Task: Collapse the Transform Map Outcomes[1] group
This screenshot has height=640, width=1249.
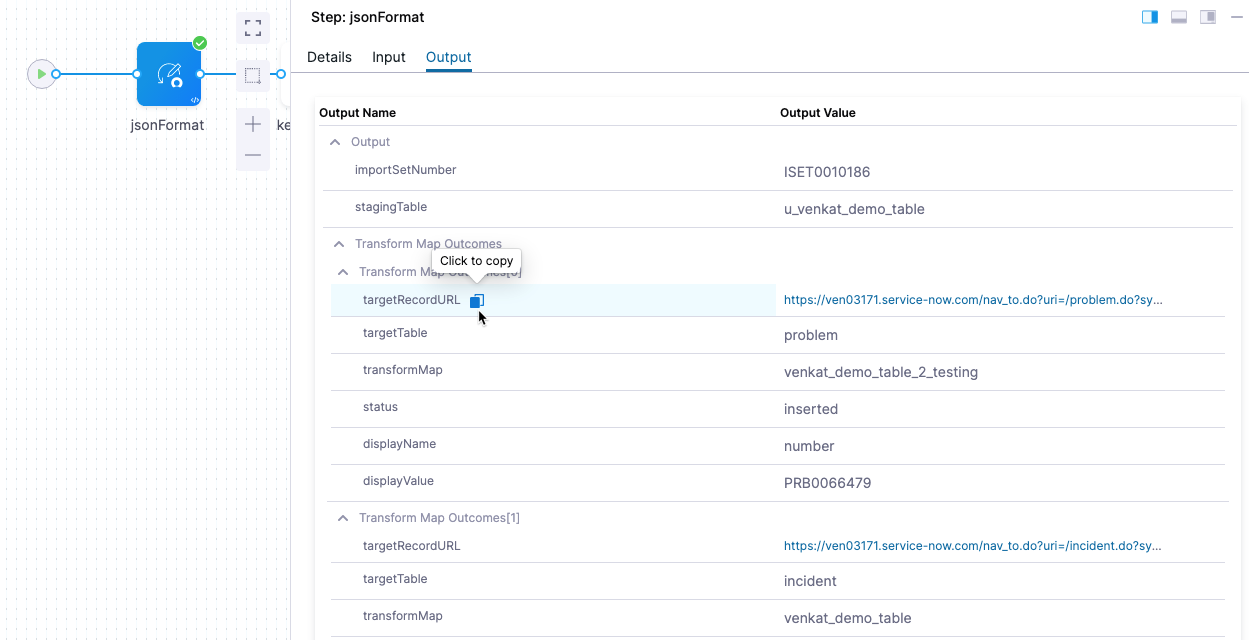Action: 344,518
